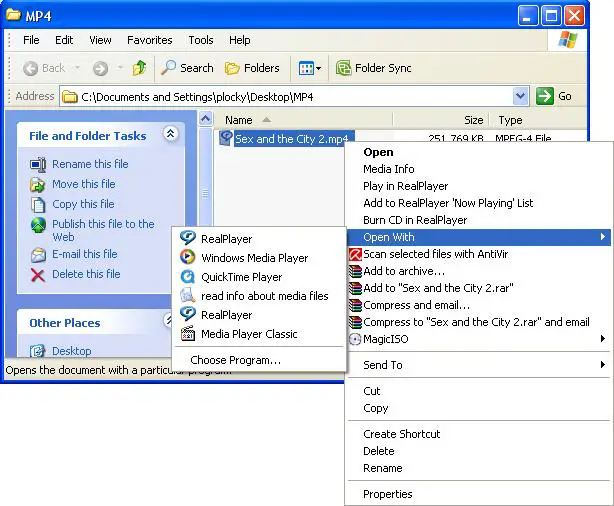The width and height of the screenshot is (614, 506).
Task: Choose Cut in context menu
Action: [479, 391]
